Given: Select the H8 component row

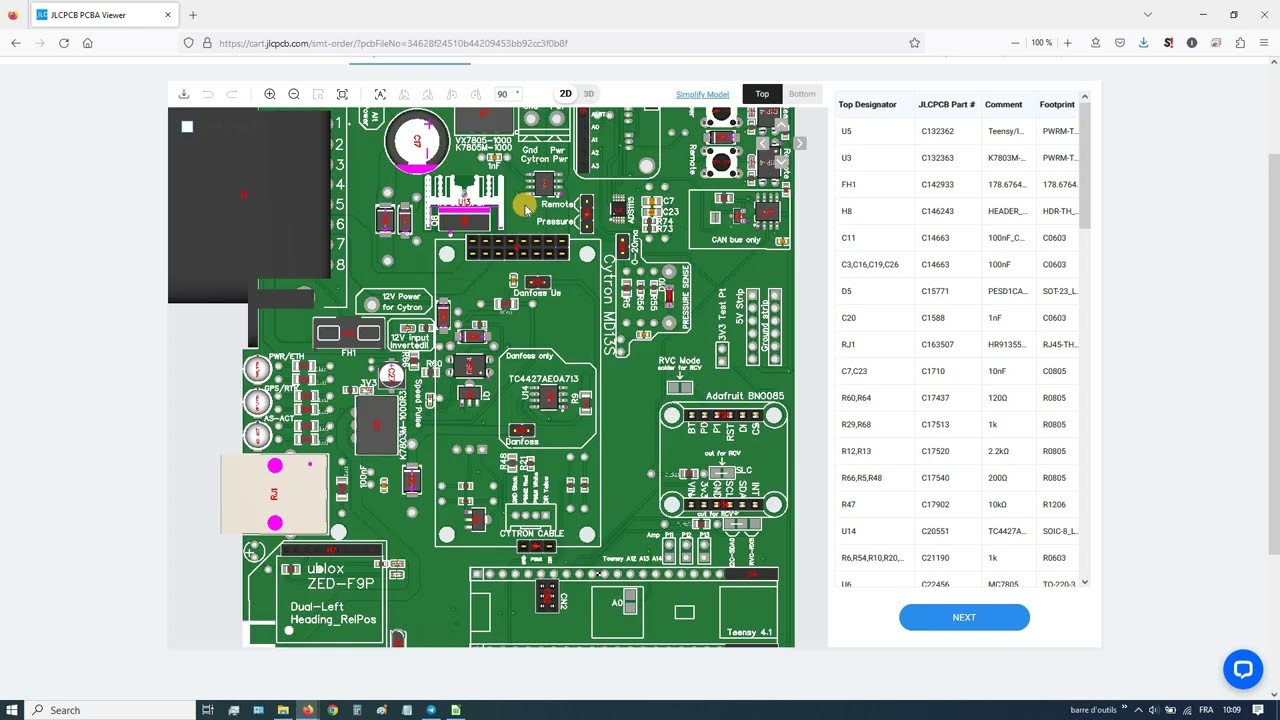Looking at the screenshot, I should pos(958,211).
